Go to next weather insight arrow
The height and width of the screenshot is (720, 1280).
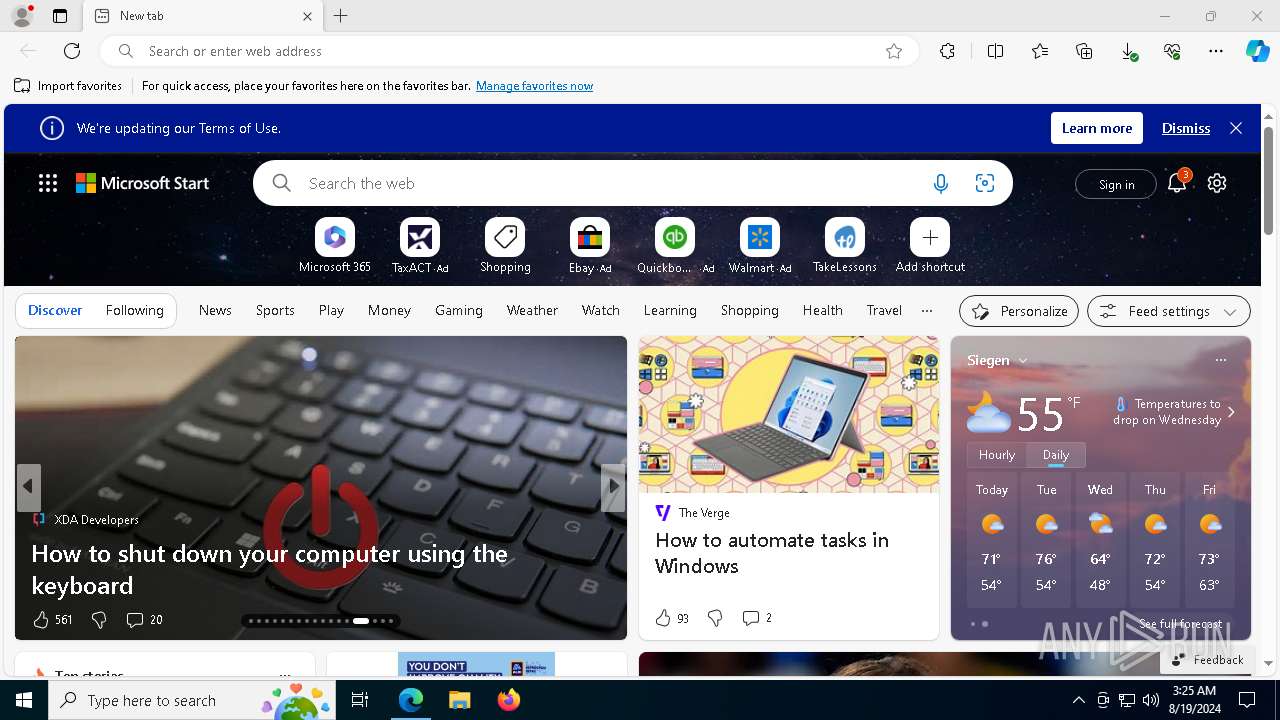[1231, 412]
